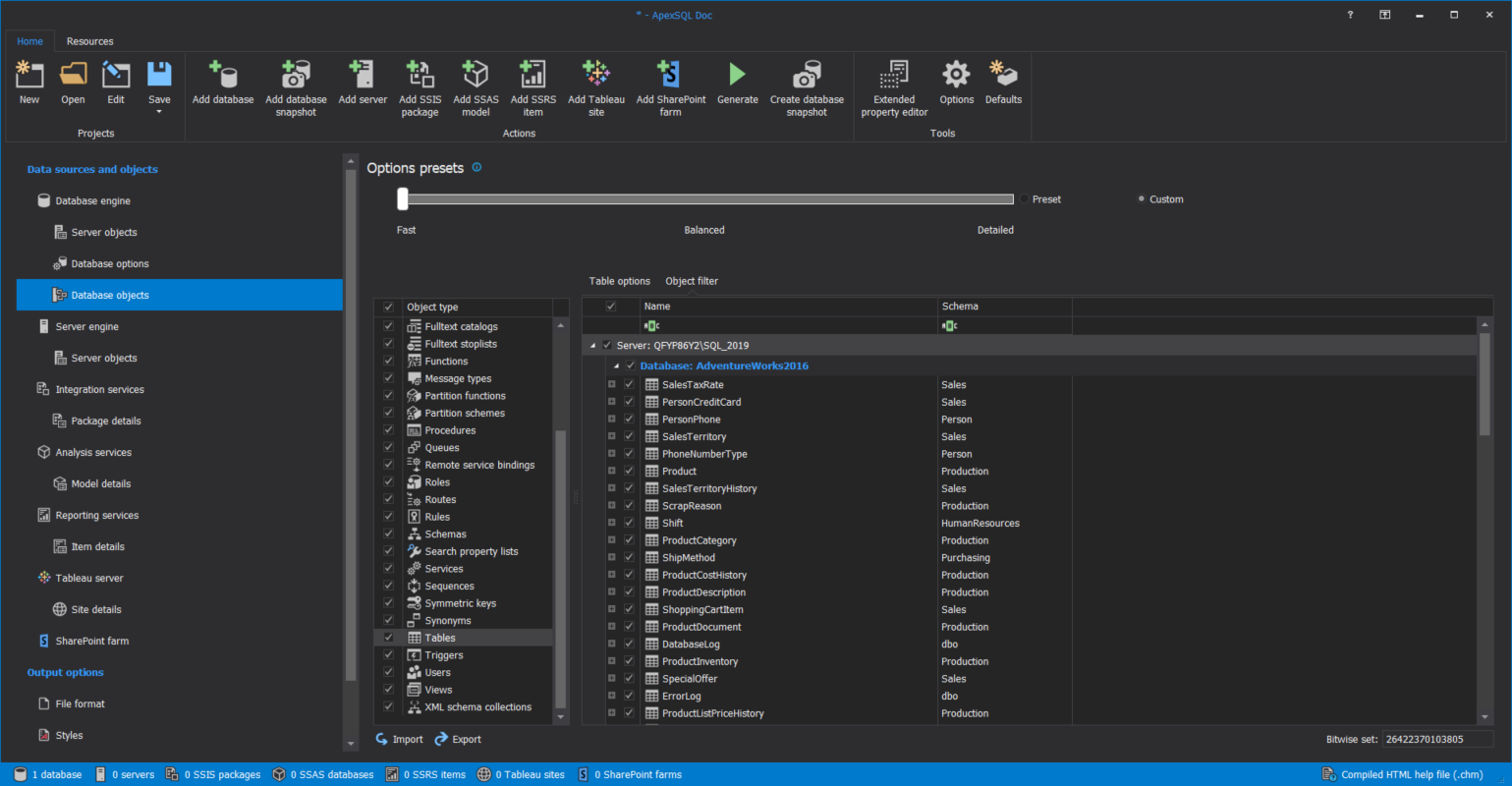Add a database snapshot
1512x786 pixels.
point(296,88)
